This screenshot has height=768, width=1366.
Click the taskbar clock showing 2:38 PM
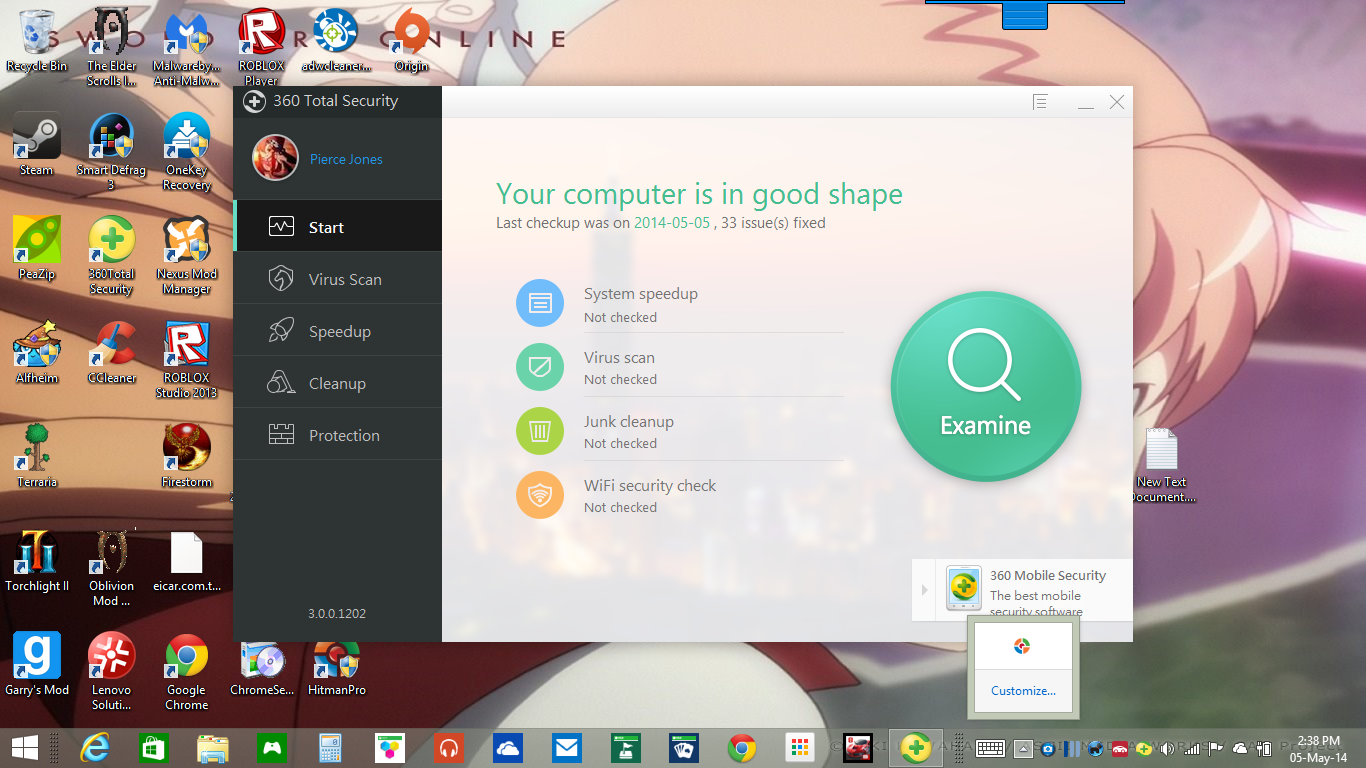1317,747
